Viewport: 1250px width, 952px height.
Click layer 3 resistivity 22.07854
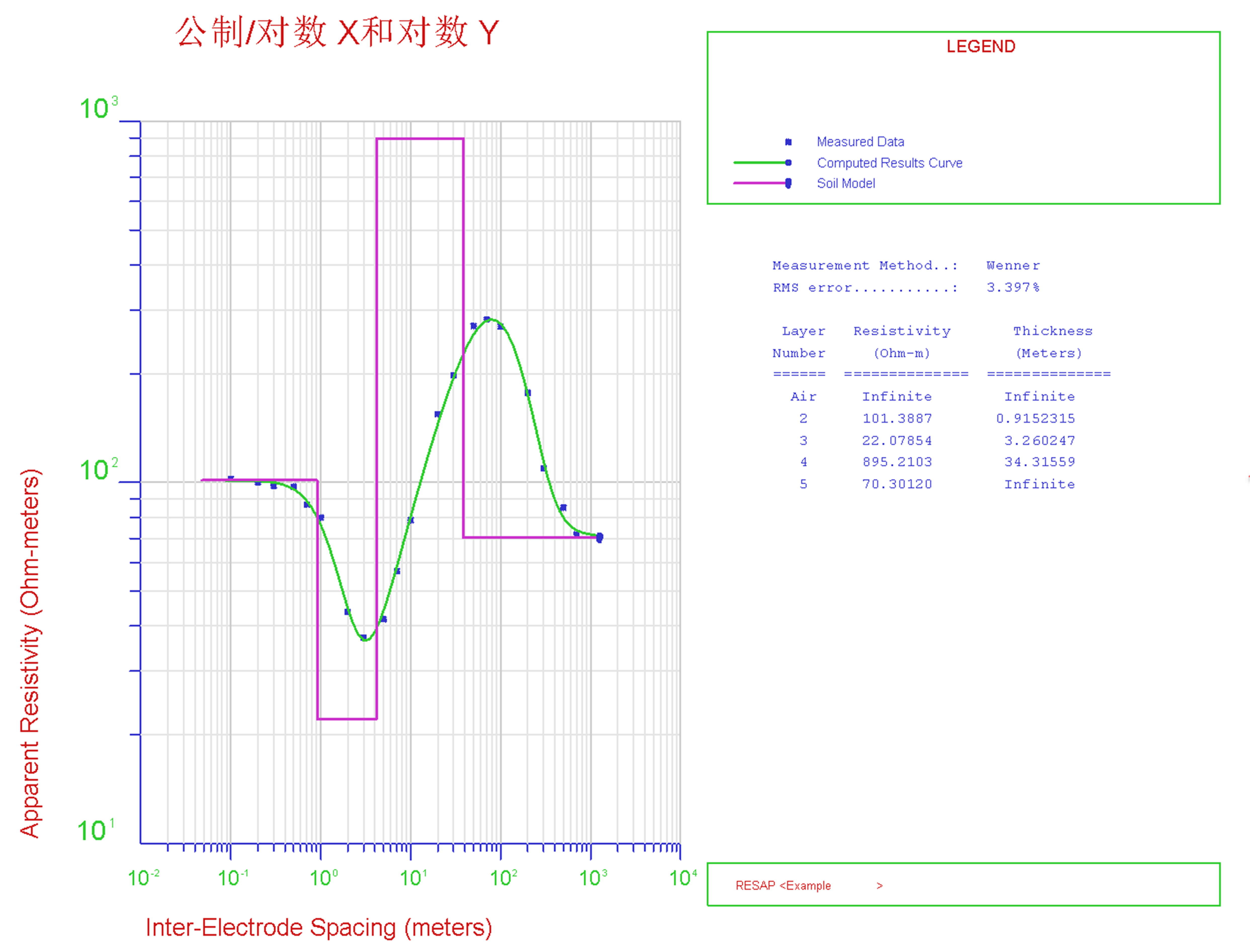[897, 441]
